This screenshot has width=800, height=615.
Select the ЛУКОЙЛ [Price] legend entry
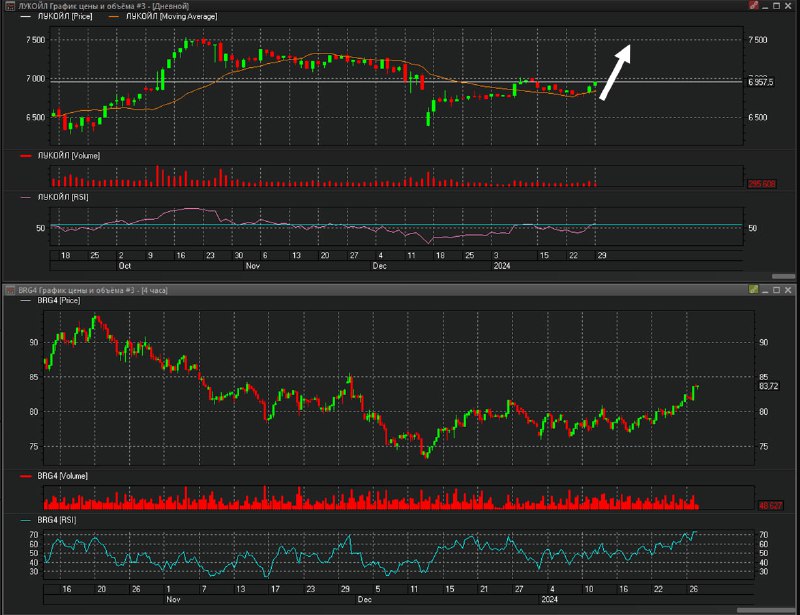pyautogui.click(x=64, y=16)
